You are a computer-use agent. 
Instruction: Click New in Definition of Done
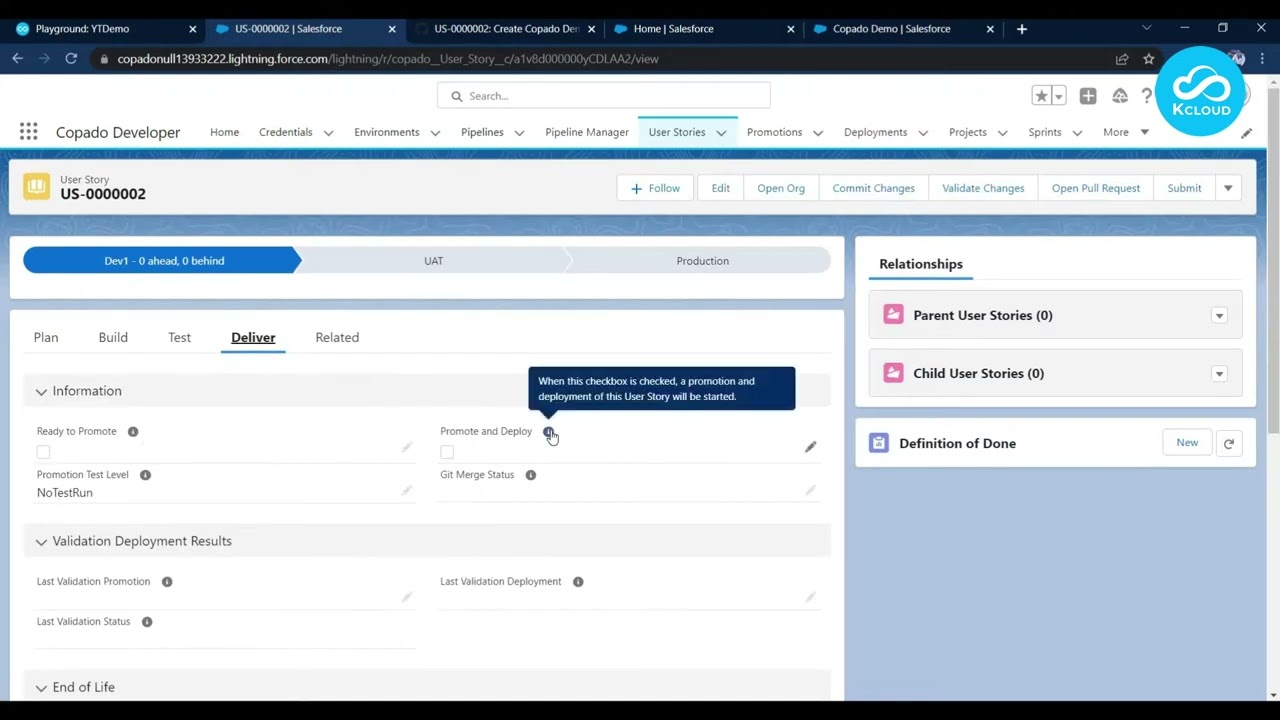tap(1187, 443)
